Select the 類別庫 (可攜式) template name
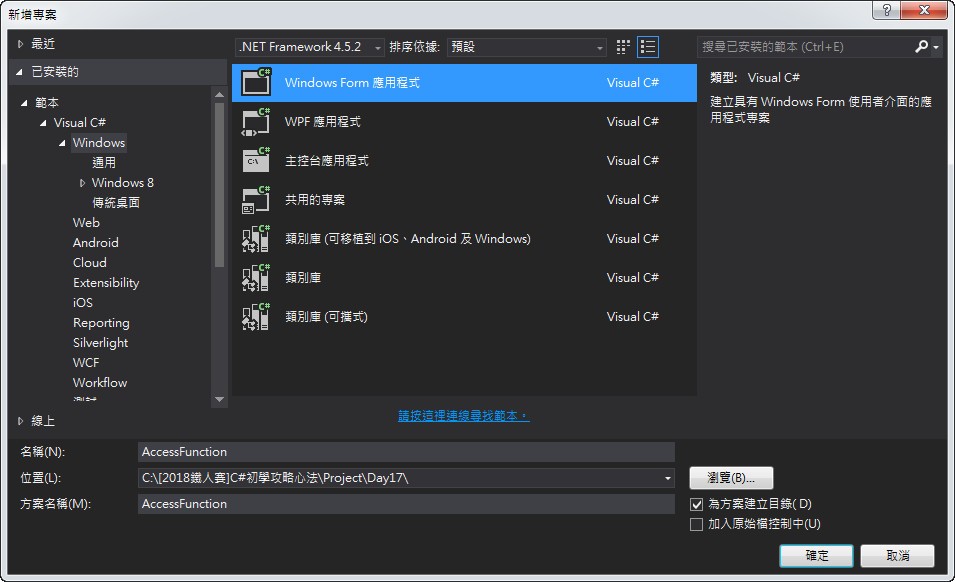The height and width of the screenshot is (582, 955). point(326,317)
